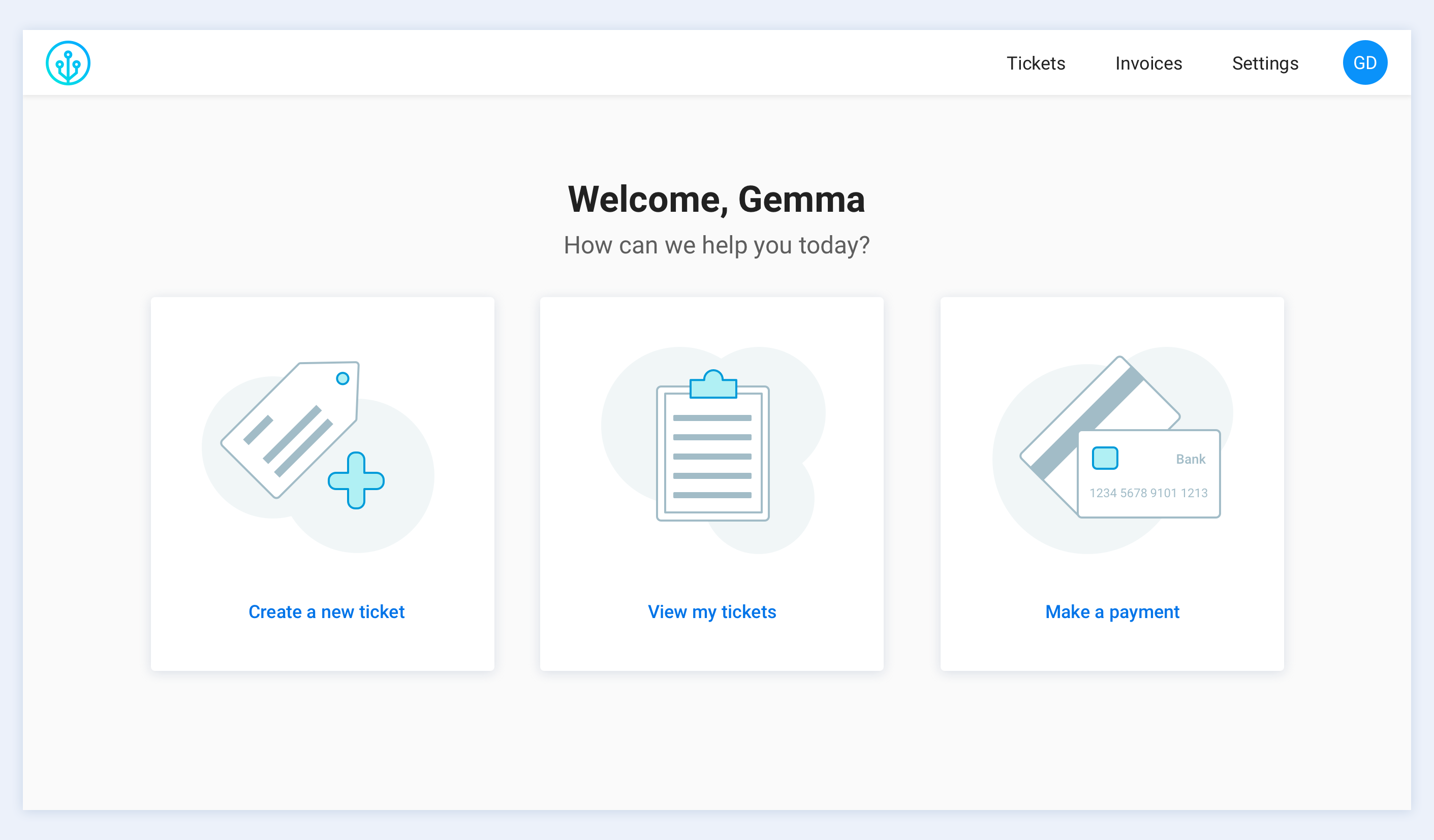Follow the Make a payment link

[1112, 612]
